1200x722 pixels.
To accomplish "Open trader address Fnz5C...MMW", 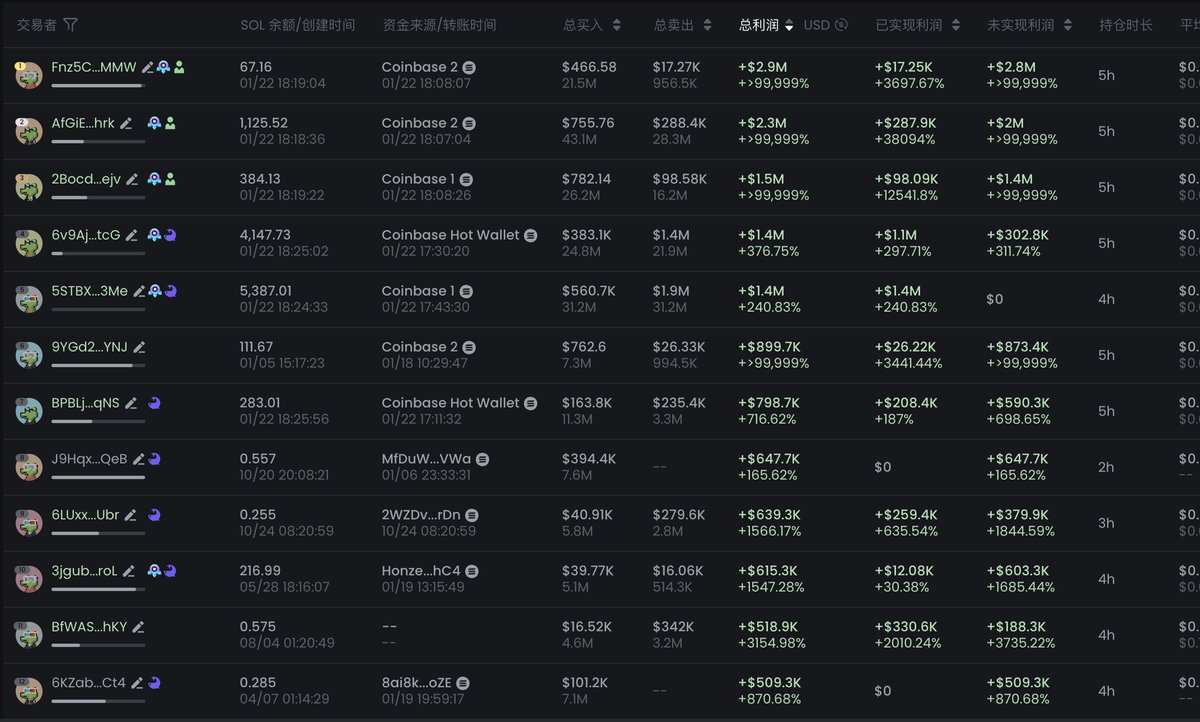I will click(94, 67).
